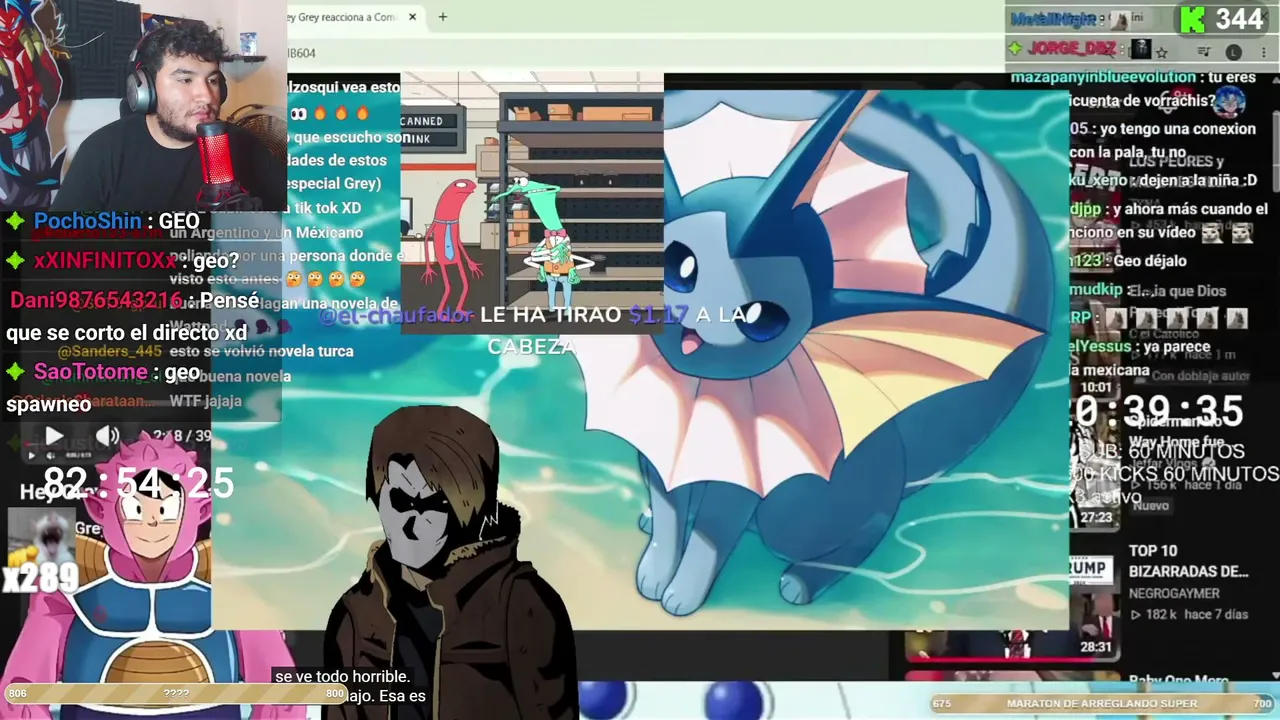
Task: Click the green Kick logo beside 344
Action: [x=1192, y=18]
